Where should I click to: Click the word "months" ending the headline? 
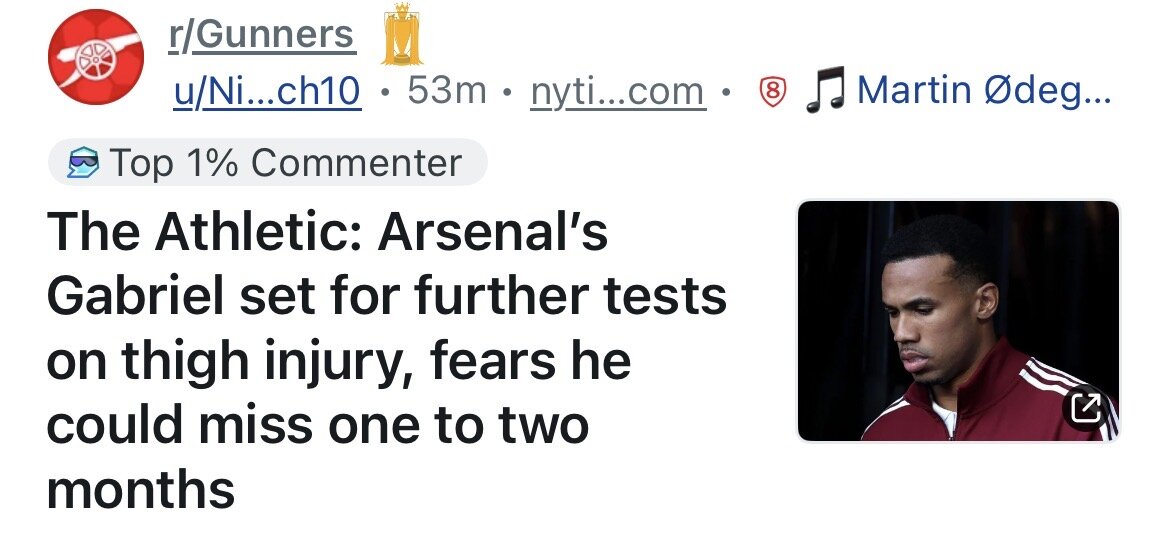[x=140, y=489]
